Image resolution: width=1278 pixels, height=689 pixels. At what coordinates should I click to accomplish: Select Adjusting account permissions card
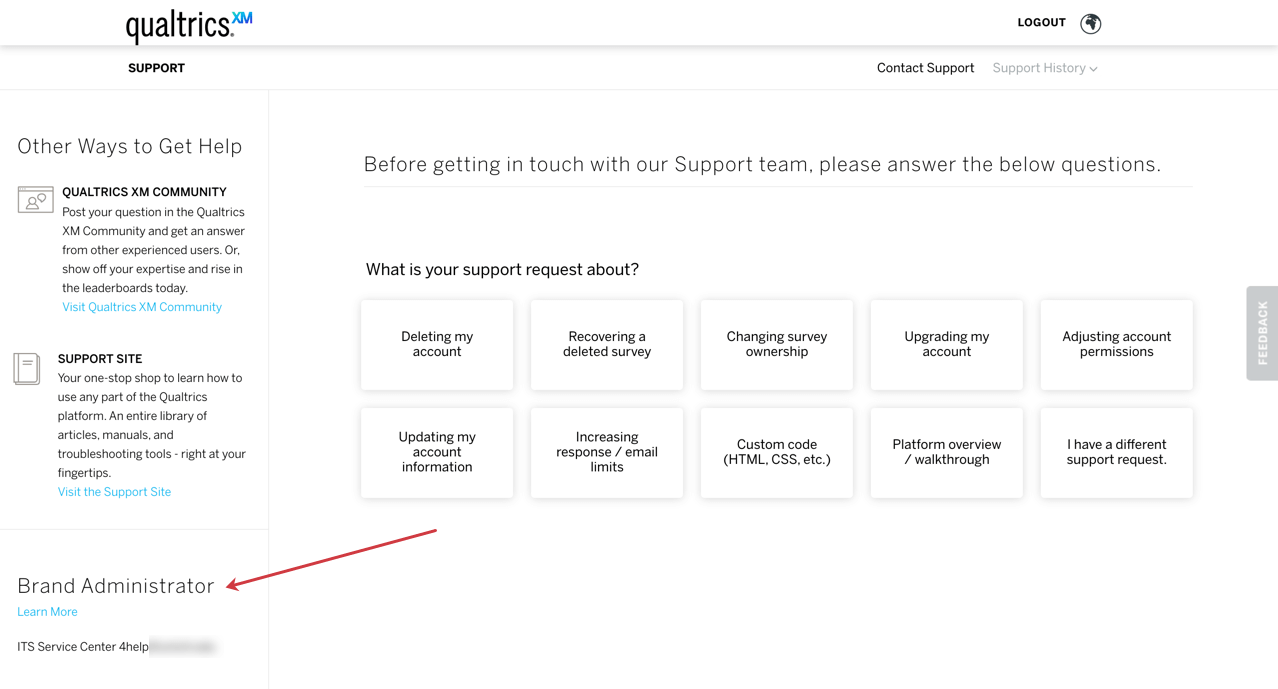click(1116, 345)
